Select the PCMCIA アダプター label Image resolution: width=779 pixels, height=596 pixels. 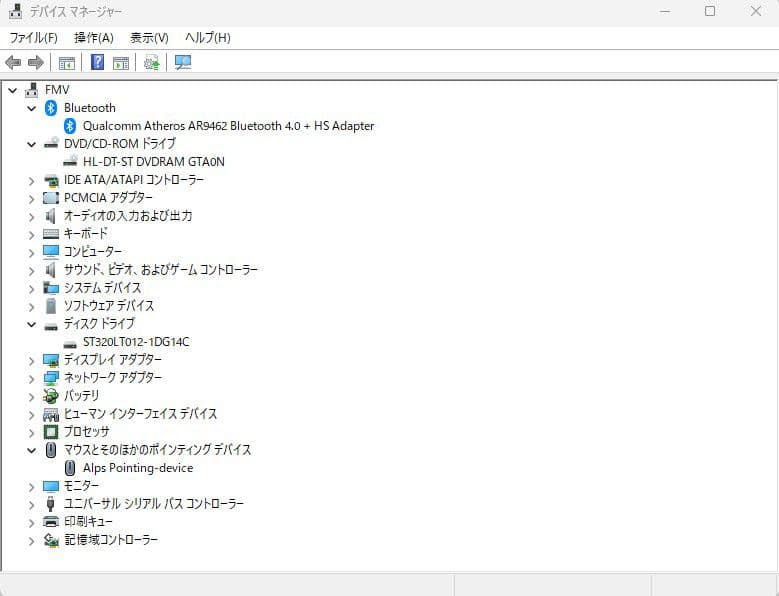pyautogui.click(x=108, y=198)
